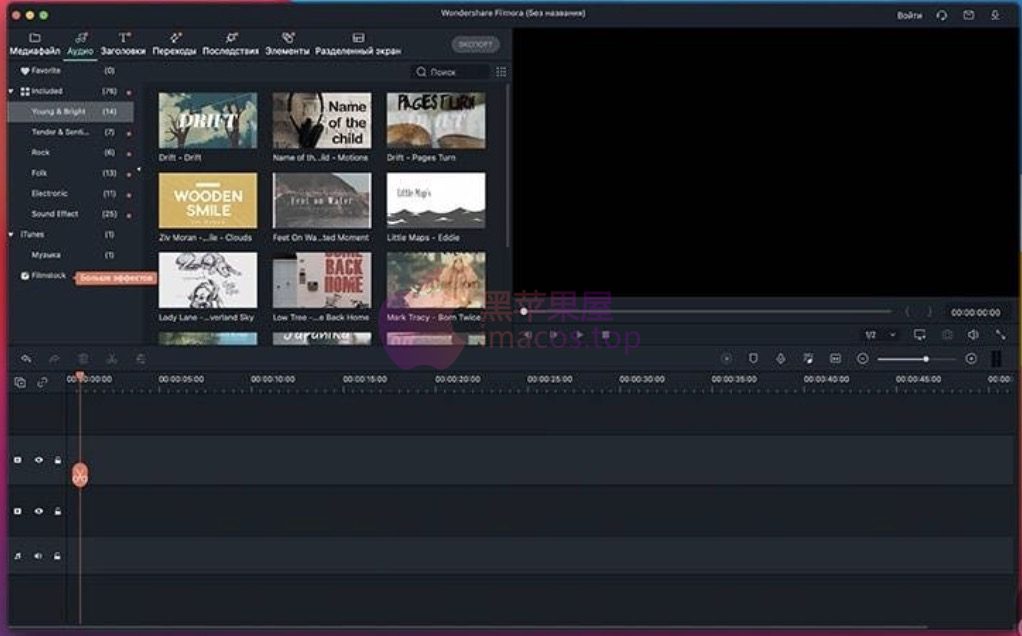Toggle visibility eye of second video track

click(38, 512)
